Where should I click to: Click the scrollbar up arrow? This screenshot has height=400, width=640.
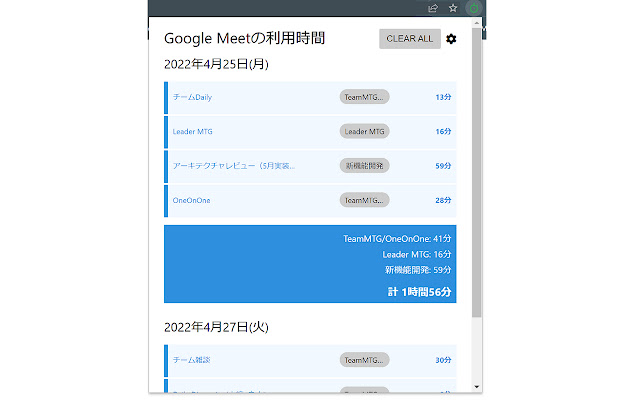[x=476, y=23]
